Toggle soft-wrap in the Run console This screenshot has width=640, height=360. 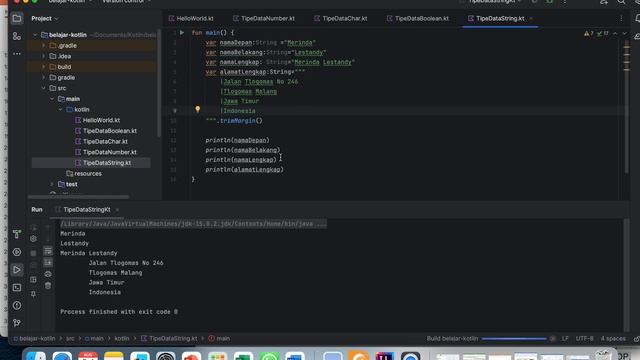(x=48, y=251)
